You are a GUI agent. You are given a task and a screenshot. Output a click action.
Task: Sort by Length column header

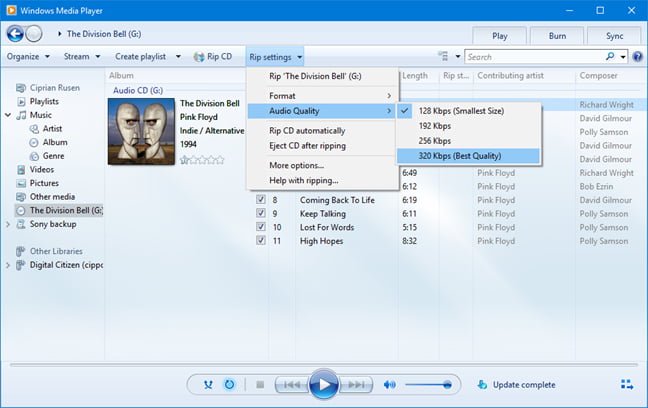(x=415, y=76)
